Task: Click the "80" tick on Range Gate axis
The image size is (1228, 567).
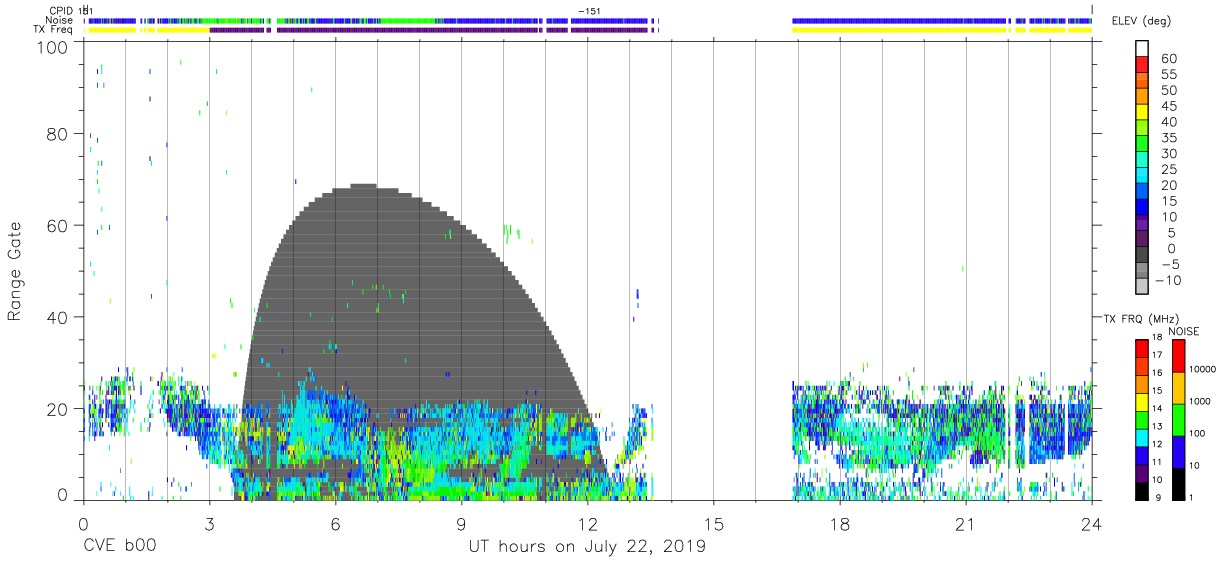Action: 59,134
